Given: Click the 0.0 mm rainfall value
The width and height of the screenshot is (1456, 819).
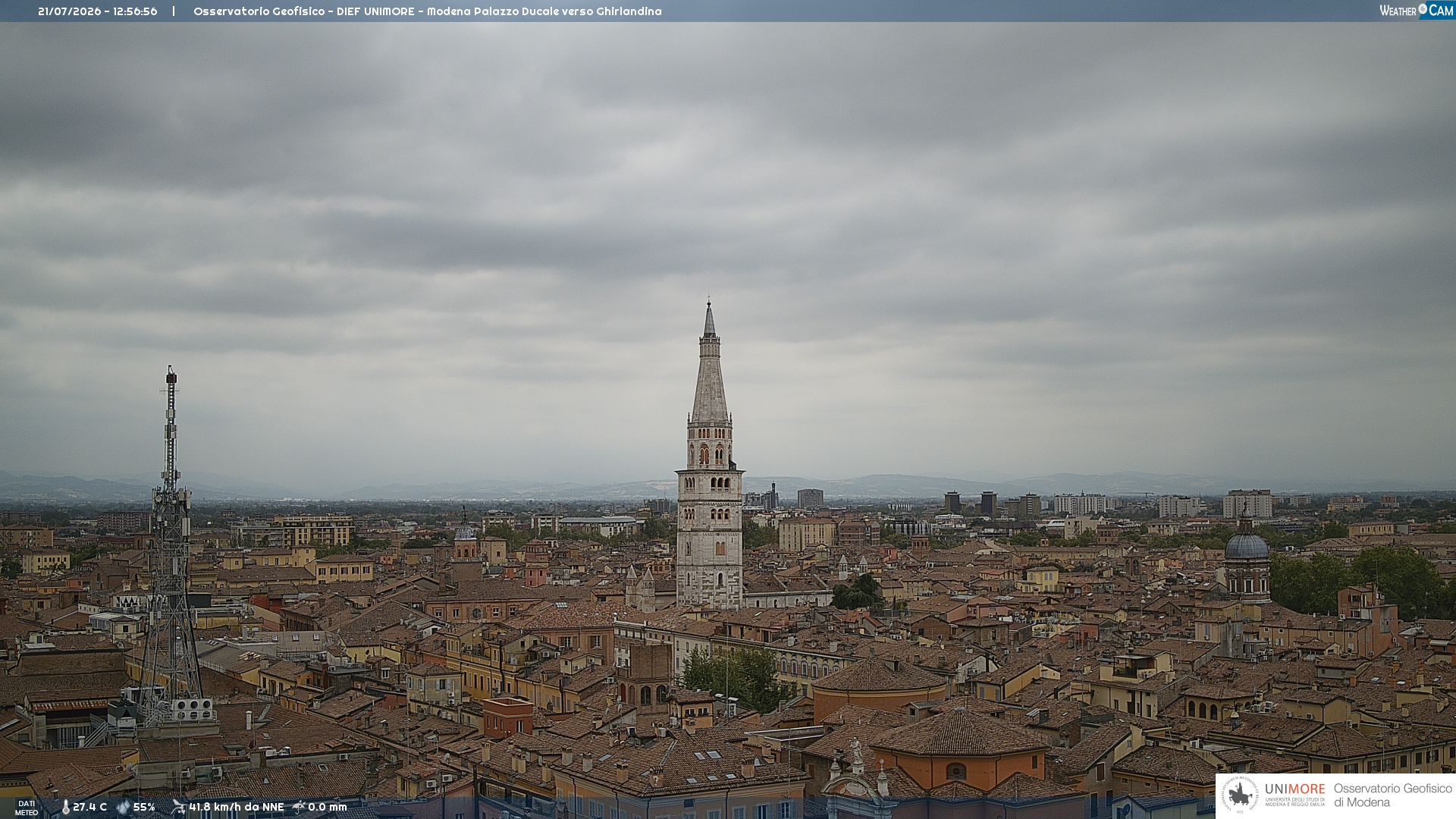Looking at the screenshot, I should click(x=327, y=808).
